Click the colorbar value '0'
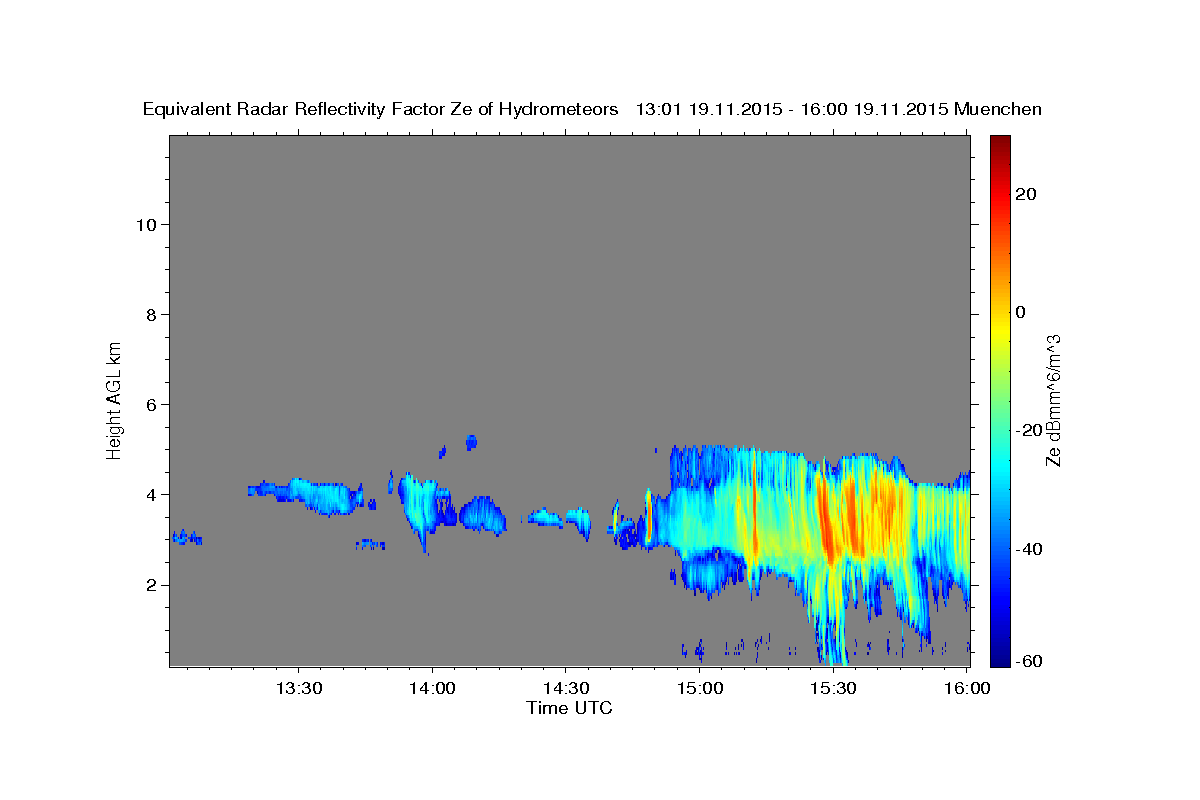 click(x=1020, y=312)
